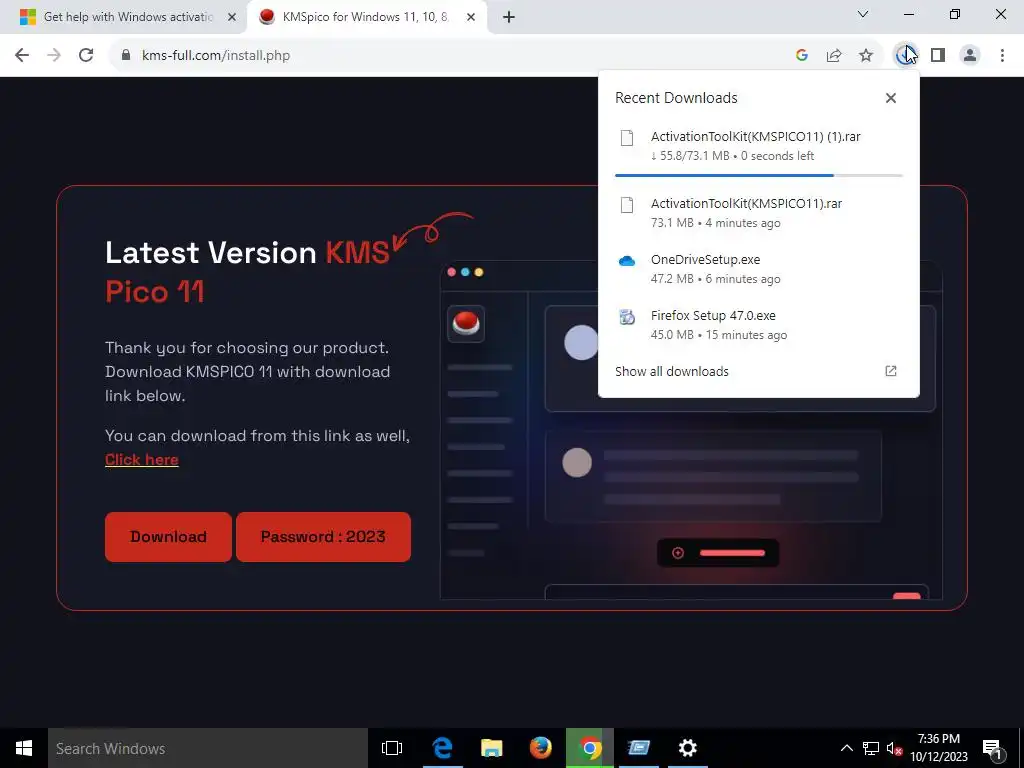The height and width of the screenshot is (768, 1024).
Task: Open downloads page via external-link icon
Action: [x=891, y=372]
